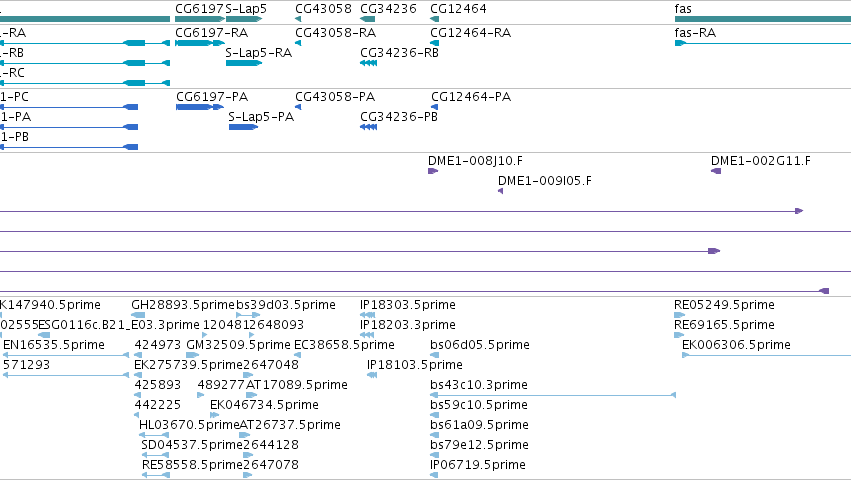Select the CG43058-RA transcript arrow

pos(298,43)
